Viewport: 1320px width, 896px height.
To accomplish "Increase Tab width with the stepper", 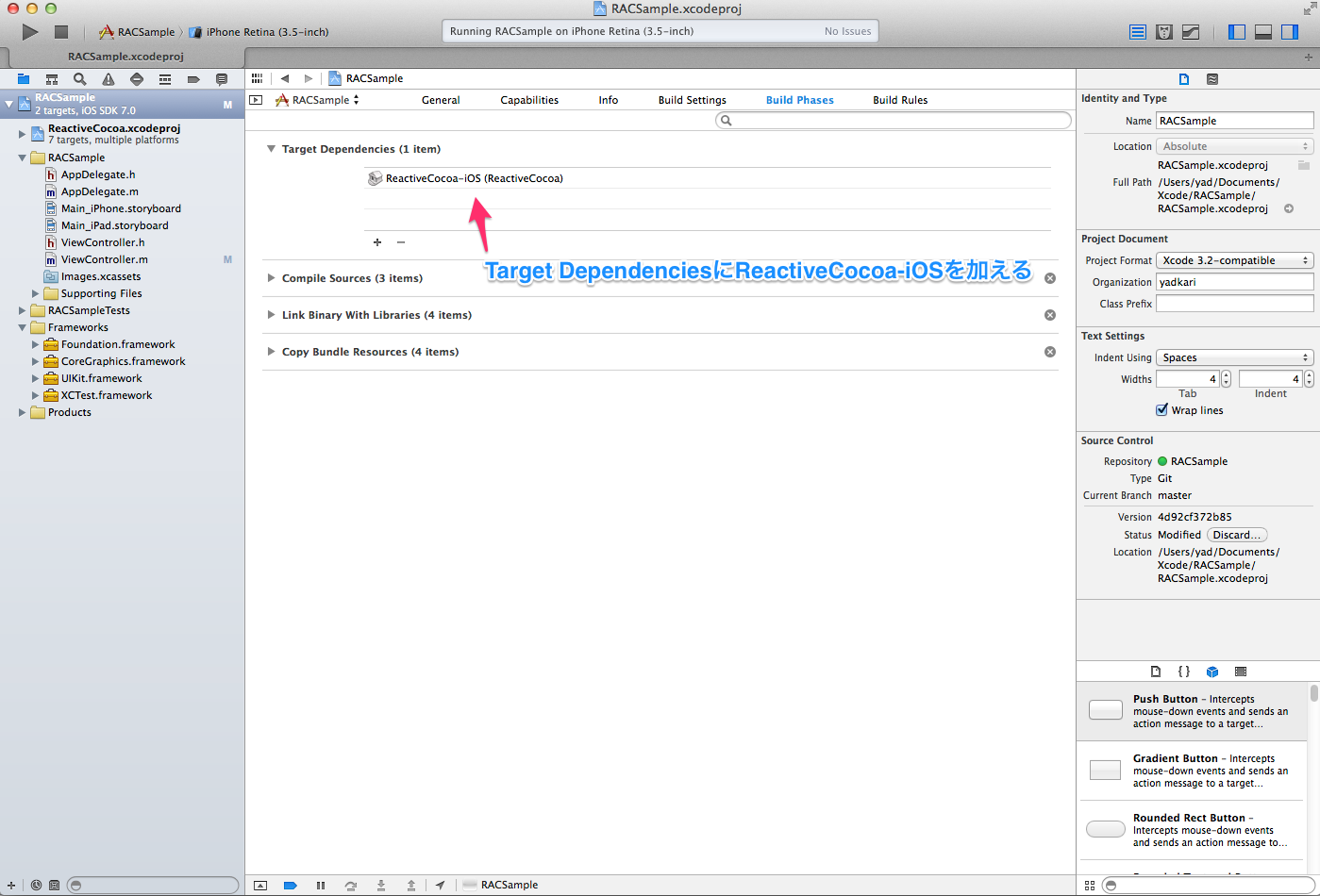I will coord(1225,373).
